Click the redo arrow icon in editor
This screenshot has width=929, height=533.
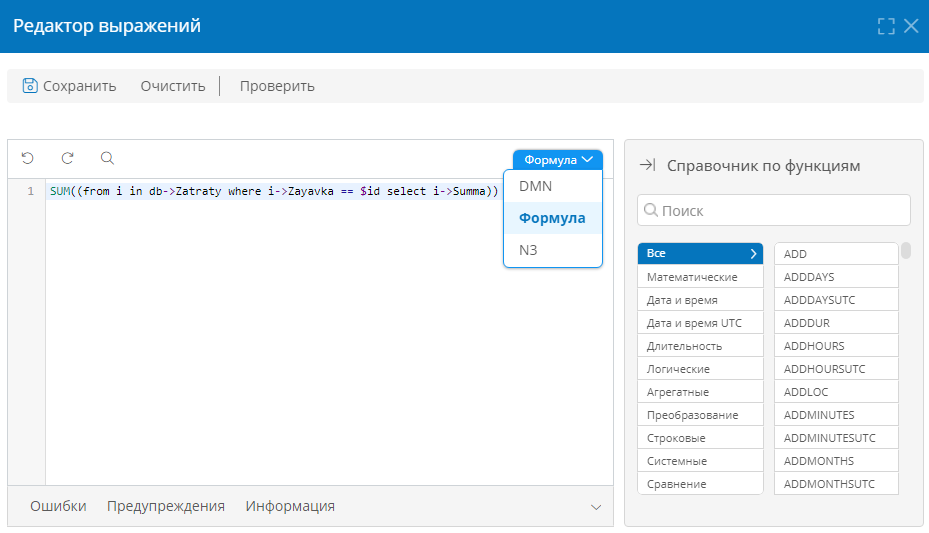(68, 158)
